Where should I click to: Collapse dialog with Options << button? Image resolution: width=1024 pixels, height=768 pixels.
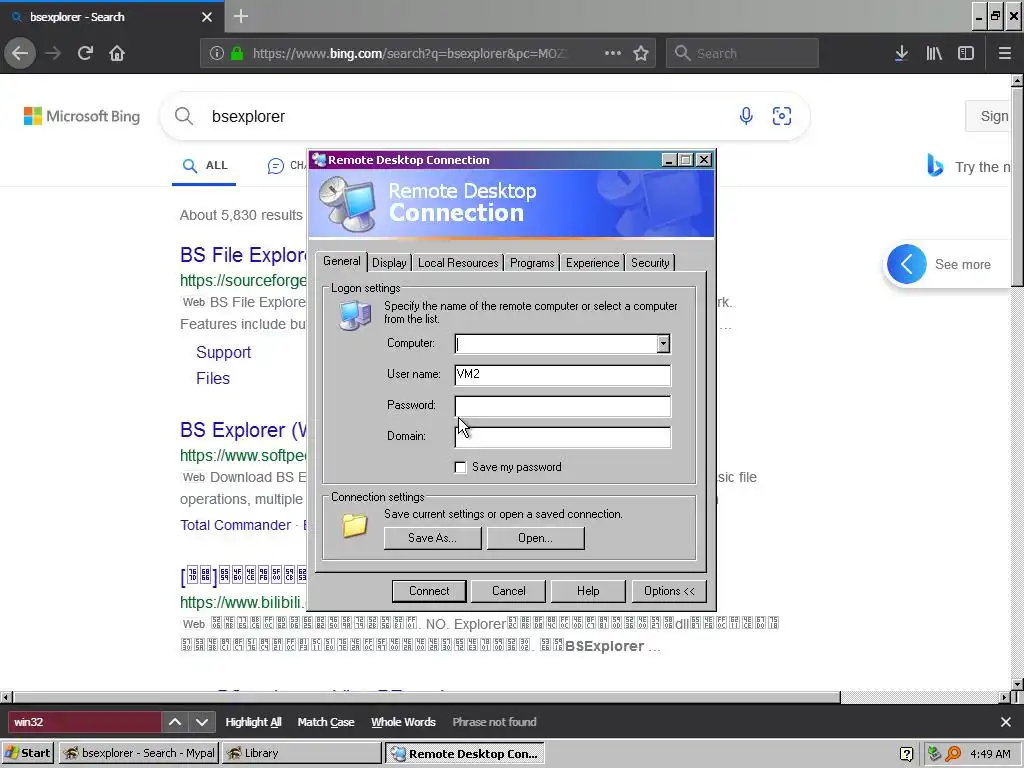coord(669,591)
